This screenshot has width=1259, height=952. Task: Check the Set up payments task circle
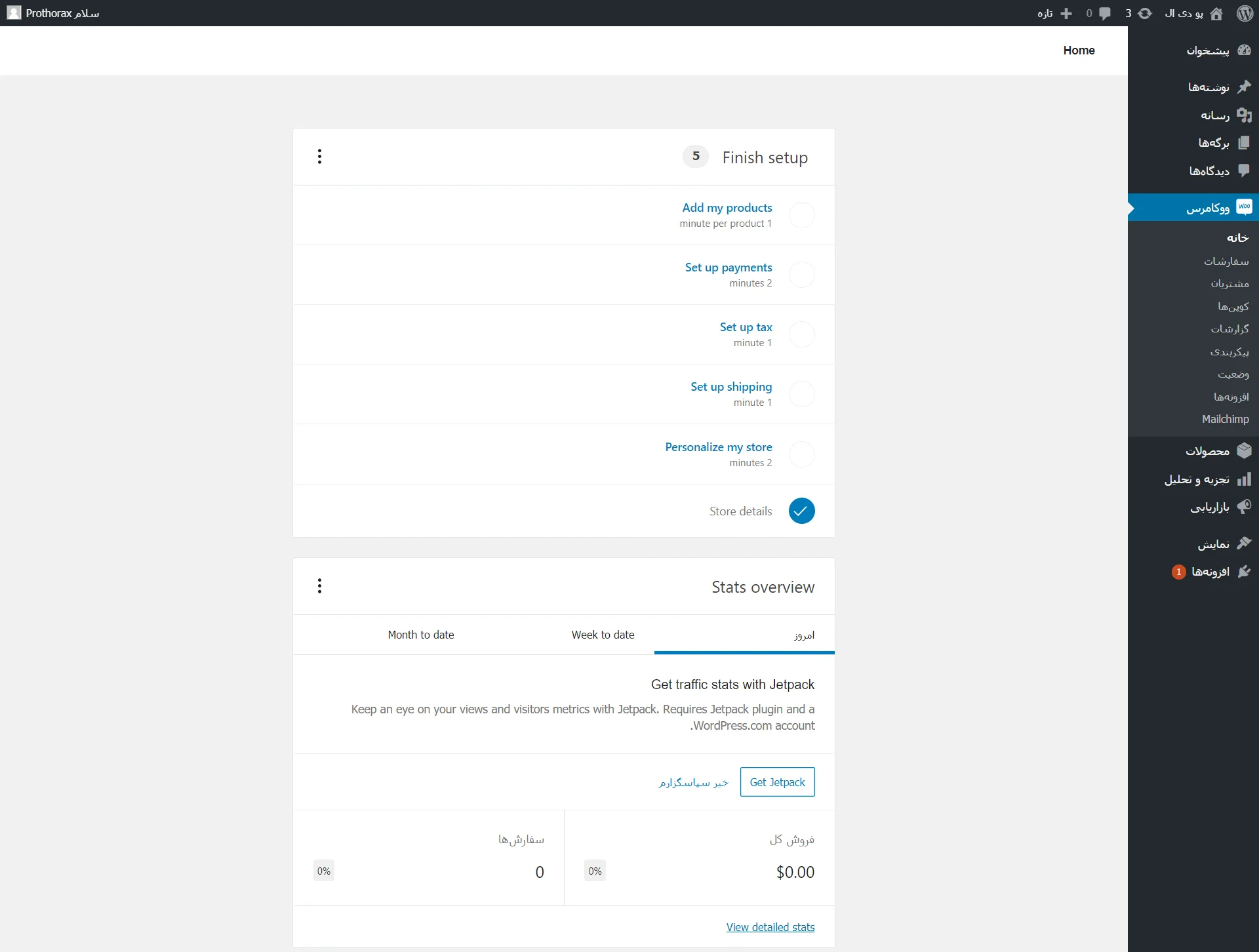pyautogui.click(x=801, y=275)
